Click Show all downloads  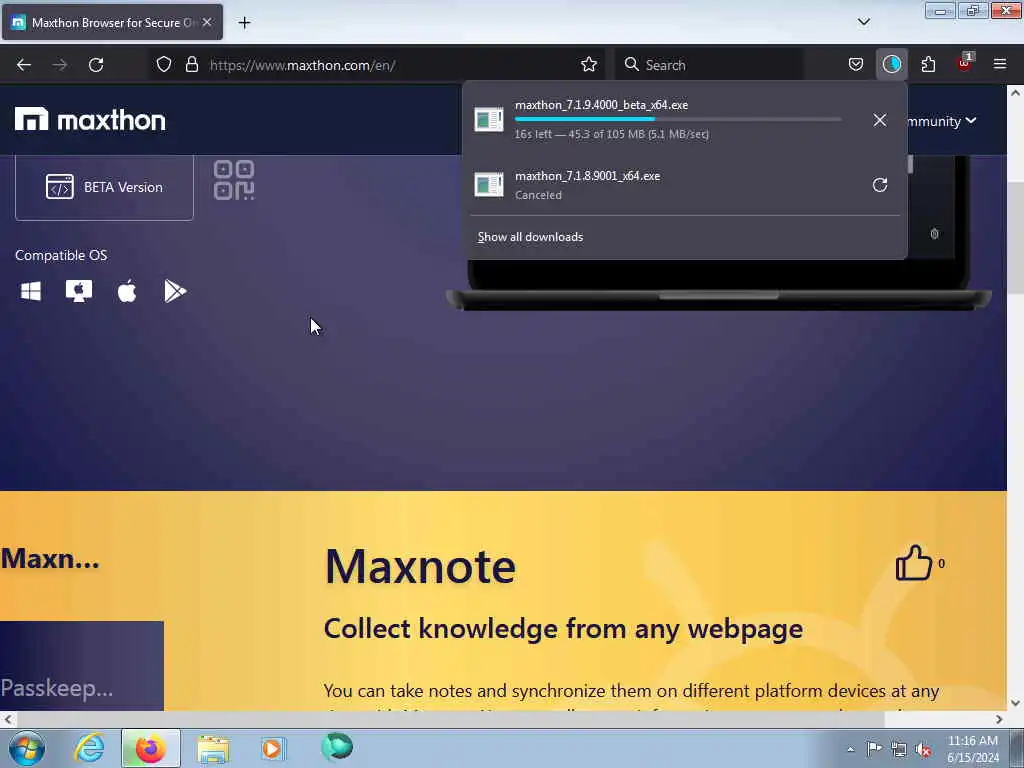pyautogui.click(x=530, y=237)
